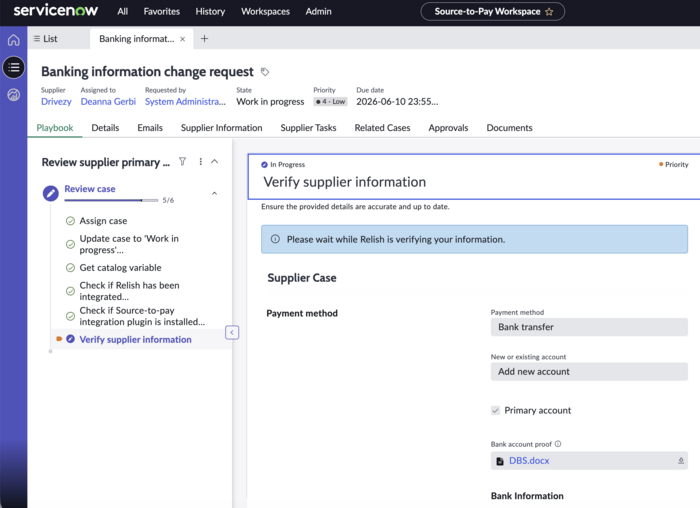Image resolution: width=700 pixels, height=508 pixels.
Task: Open the dashboard gauge icon in the sidebar
Action: tap(13, 95)
